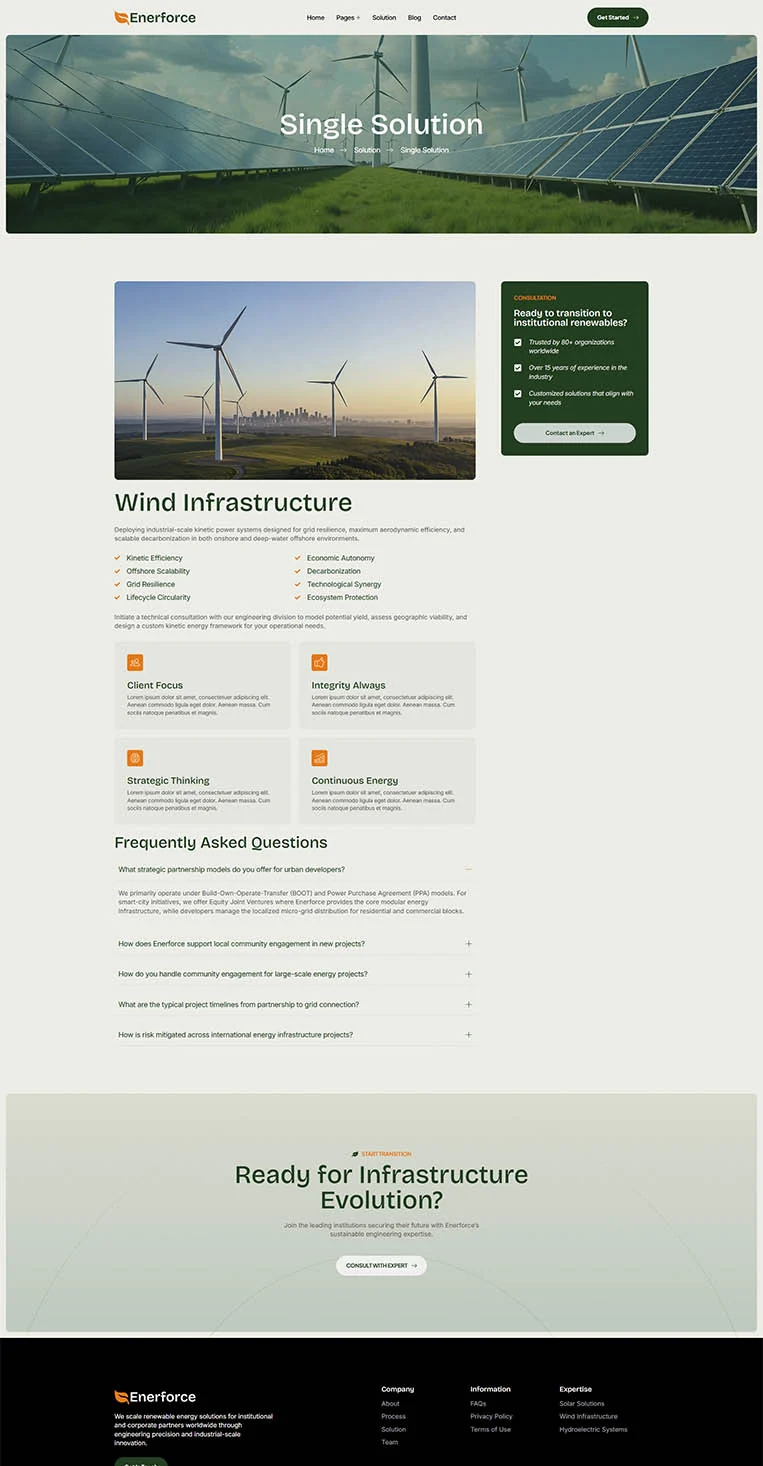Viewport: 763px width, 1466px height.
Task: Open the Wind Infrastructure footer link
Action: [x=588, y=1416]
